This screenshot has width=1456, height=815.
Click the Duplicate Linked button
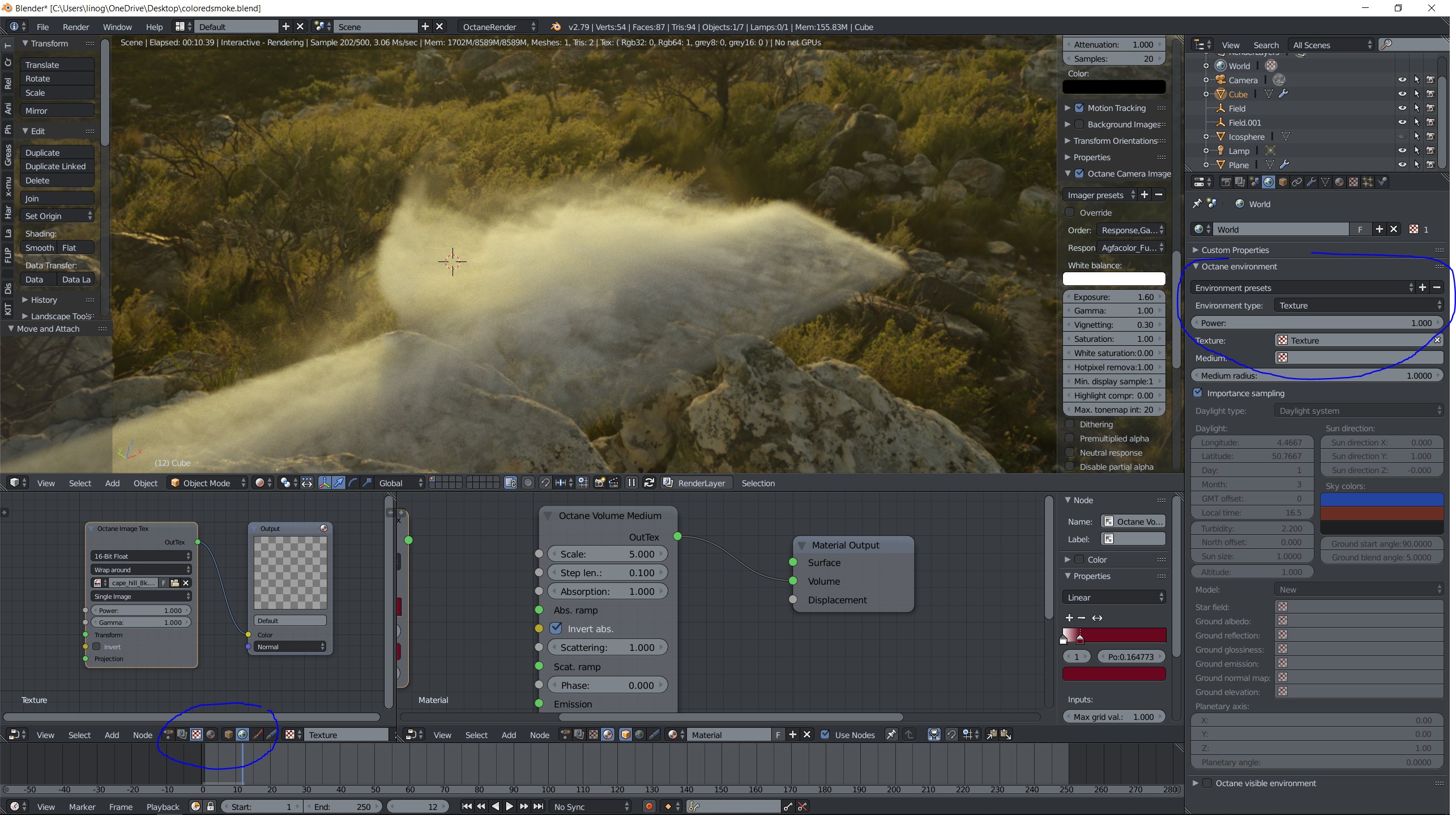point(56,166)
